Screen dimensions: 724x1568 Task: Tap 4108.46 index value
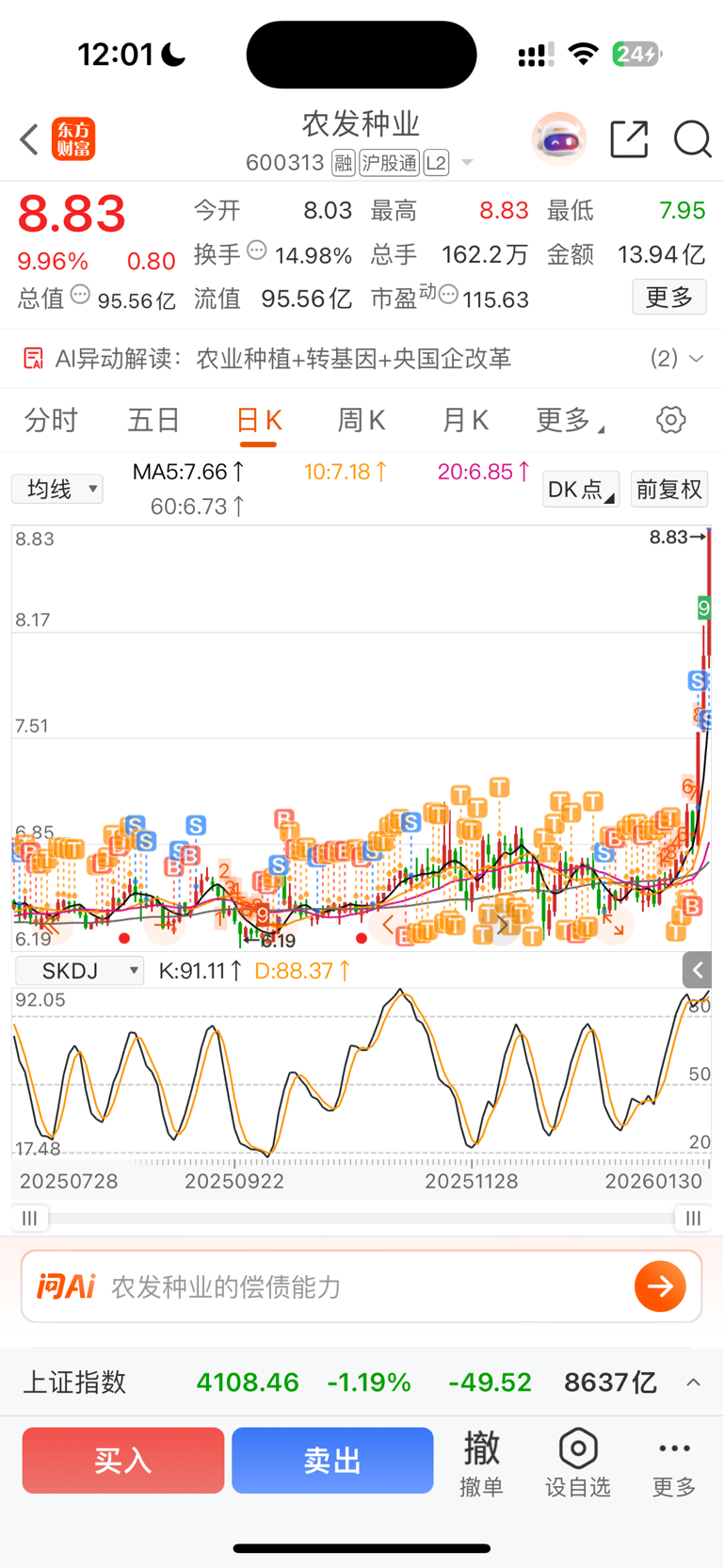tap(248, 1382)
